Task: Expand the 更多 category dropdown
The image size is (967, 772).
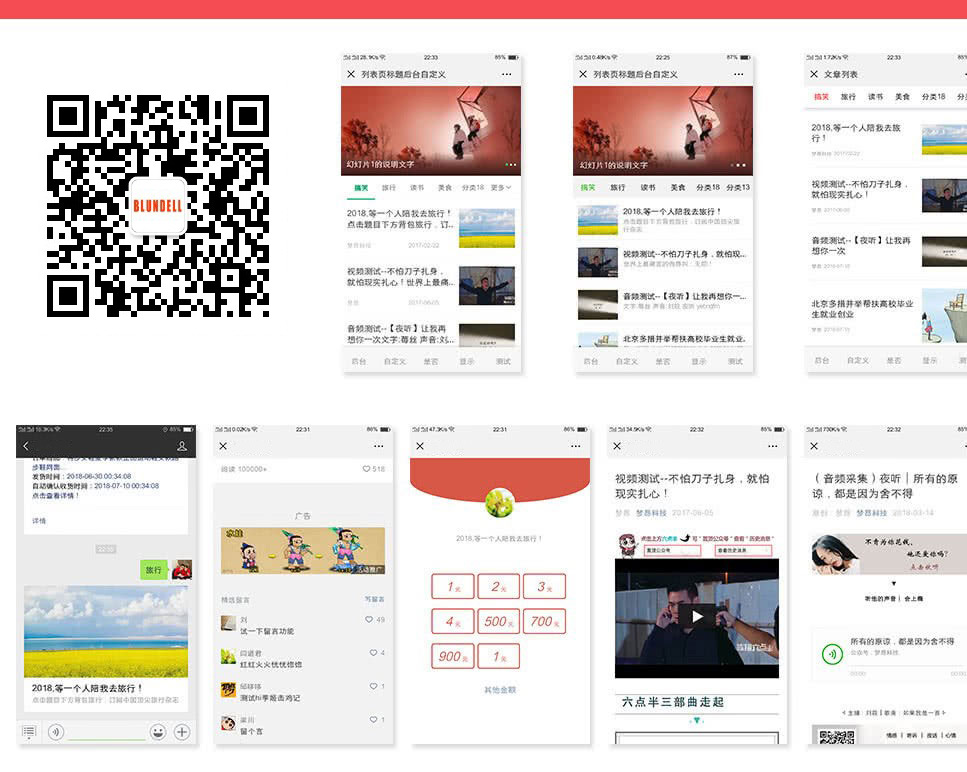Action: coord(501,188)
